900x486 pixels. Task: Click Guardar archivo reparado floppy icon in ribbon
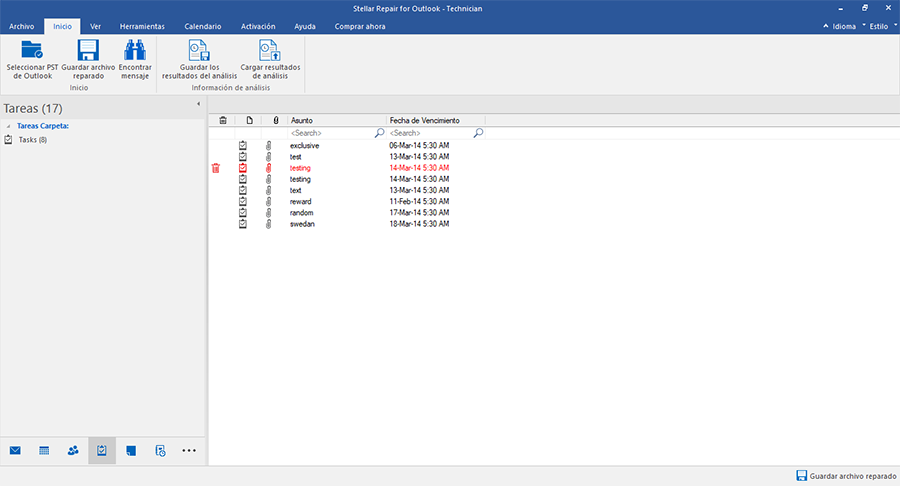click(x=88, y=50)
